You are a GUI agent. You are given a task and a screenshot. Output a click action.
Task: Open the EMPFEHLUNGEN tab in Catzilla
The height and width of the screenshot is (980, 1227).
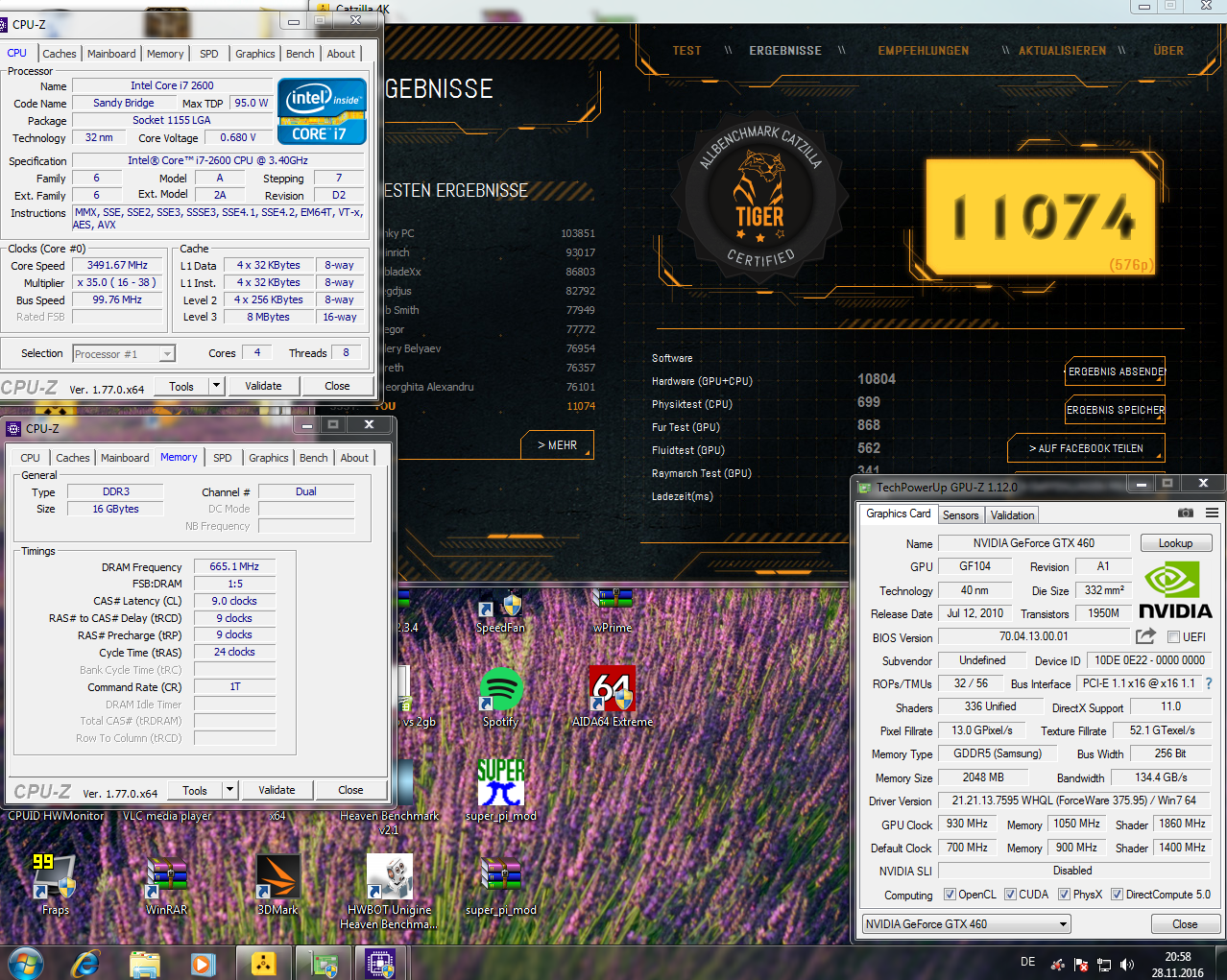(x=923, y=51)
